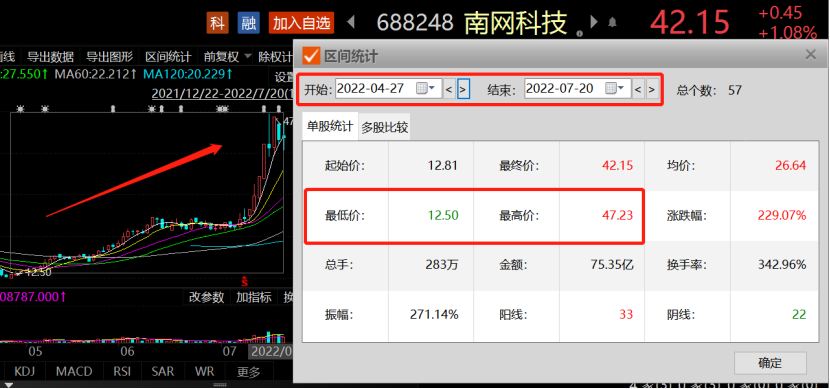Click the 科 badge icon
Viewport: 830px width, 389px height.
[x=217, y=23]
